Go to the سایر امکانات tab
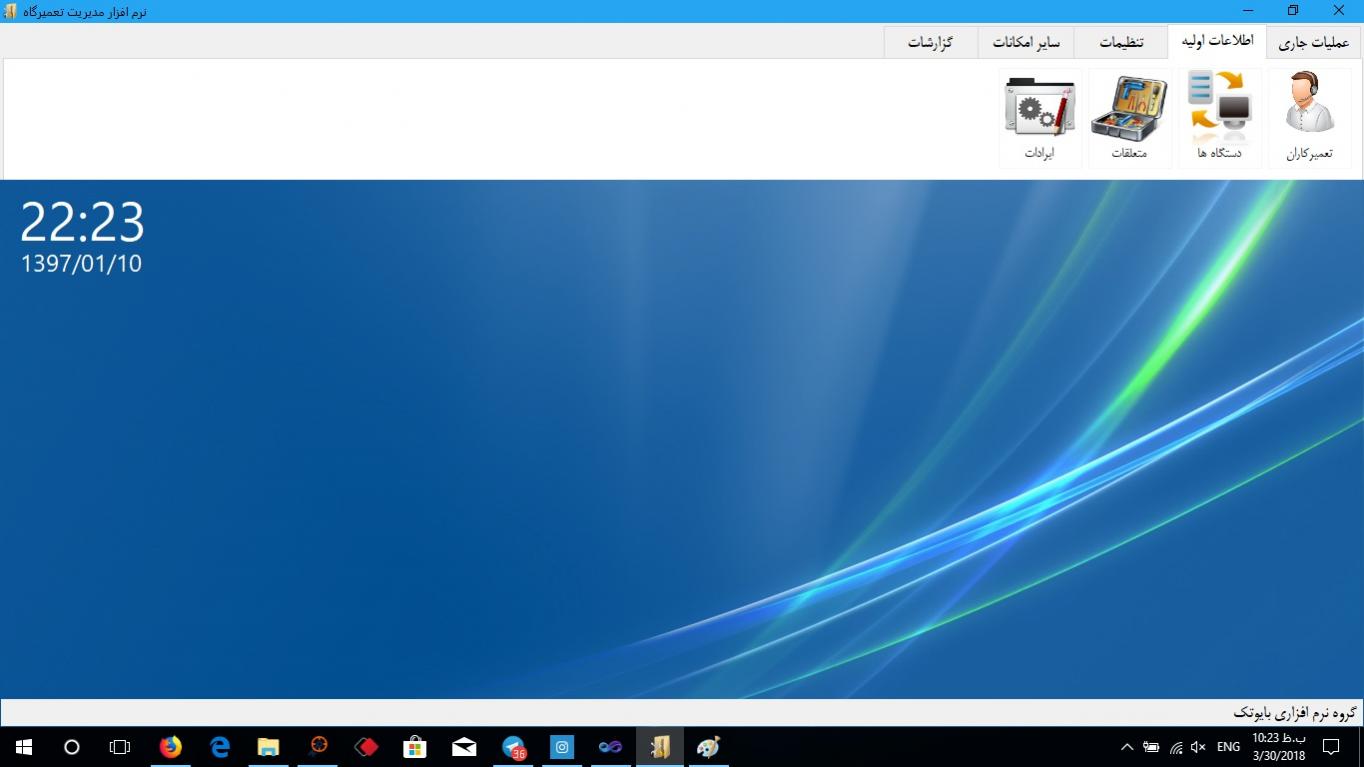Screen dimensions: 1364x767 coord(1026,43)
